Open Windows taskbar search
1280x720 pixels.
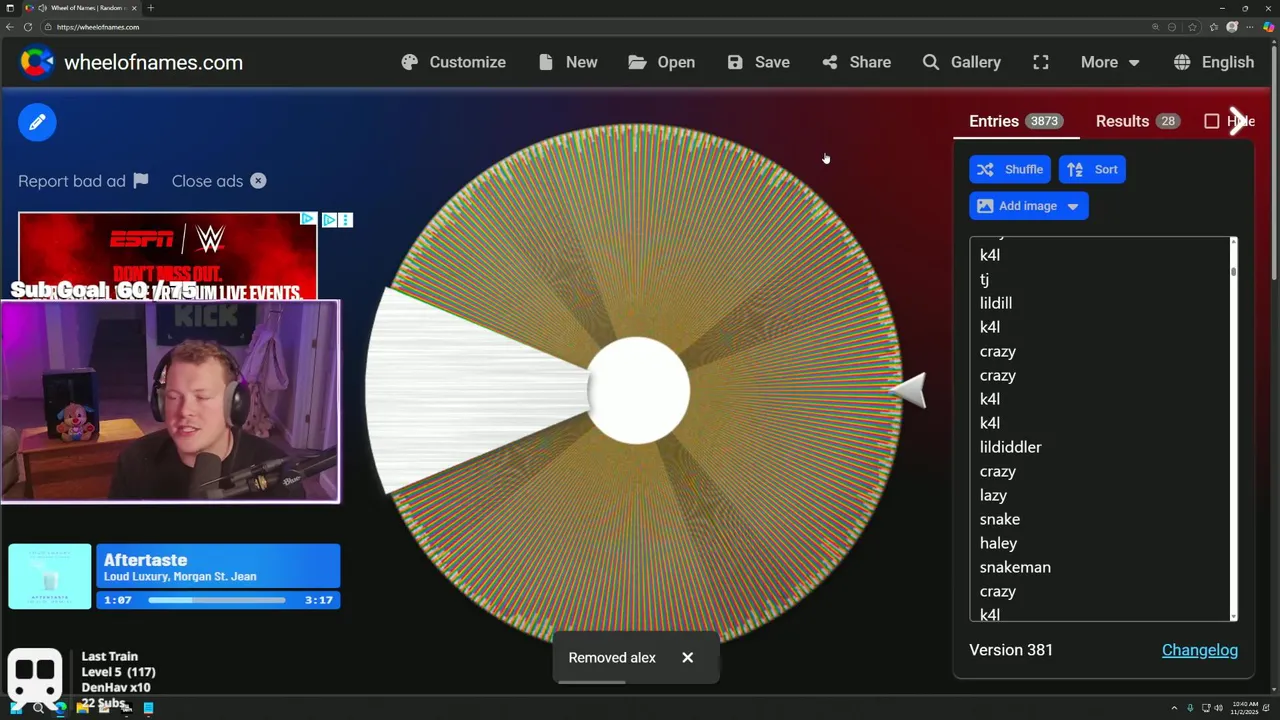point(38,708)
